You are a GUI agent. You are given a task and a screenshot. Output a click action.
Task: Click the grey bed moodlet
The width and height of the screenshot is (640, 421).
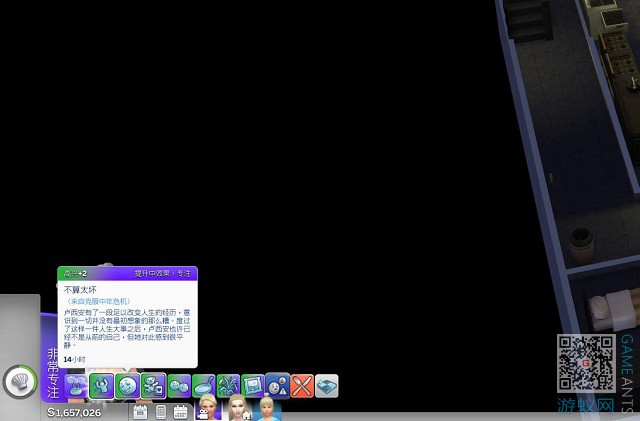pos(327,386)
